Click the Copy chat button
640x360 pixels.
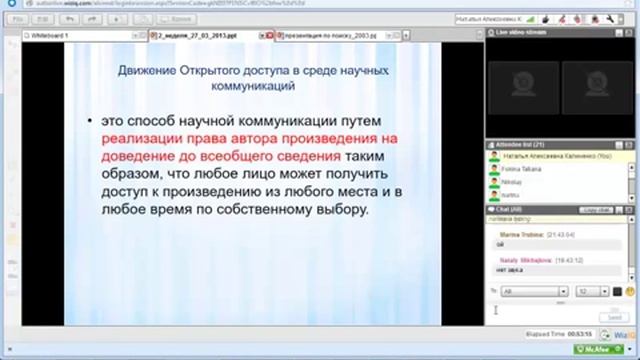(x=596, y=210)
